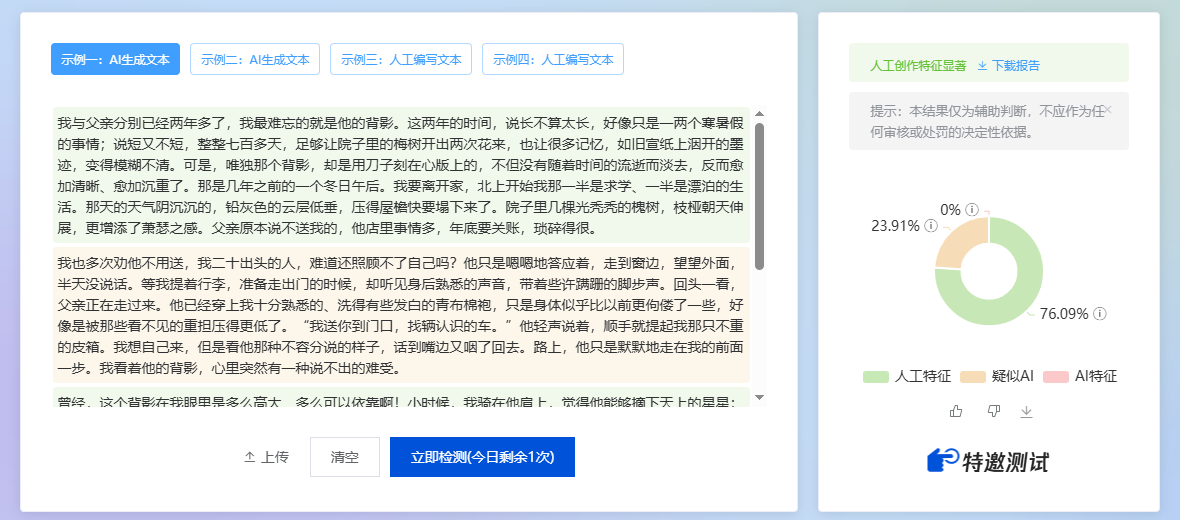Click scrollbar up arrow of text area

pyautogui.click(x=759, y=114)
